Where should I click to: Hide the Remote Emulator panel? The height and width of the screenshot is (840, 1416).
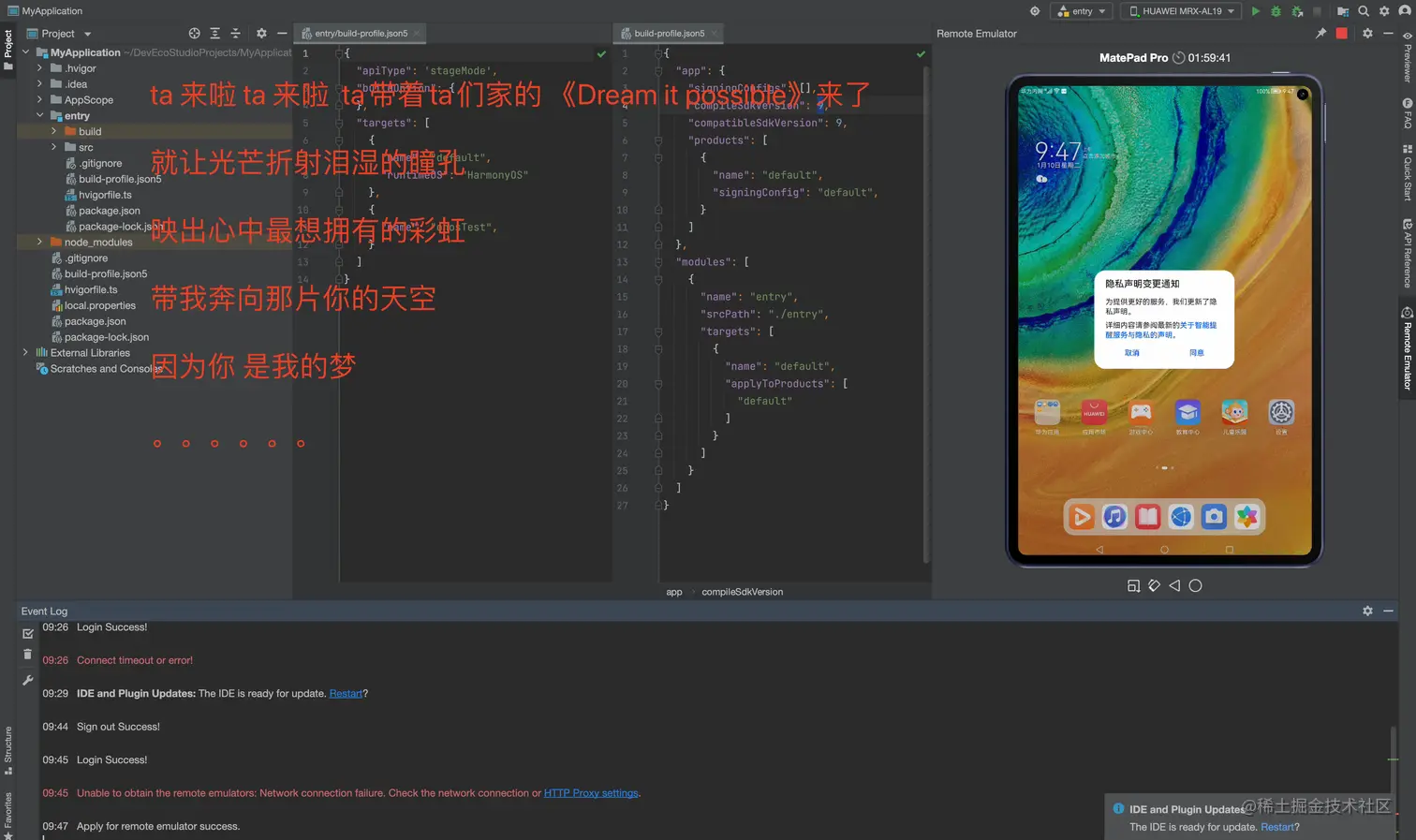1388,34
